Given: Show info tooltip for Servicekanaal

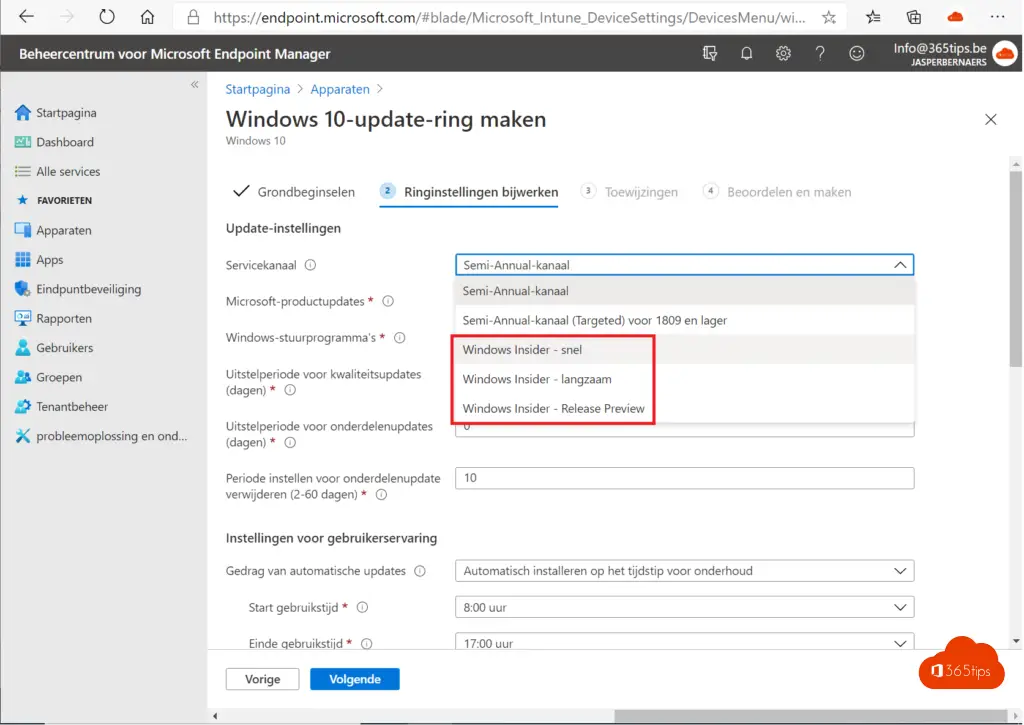Looking at the screenshot, I should pos(311,265).
